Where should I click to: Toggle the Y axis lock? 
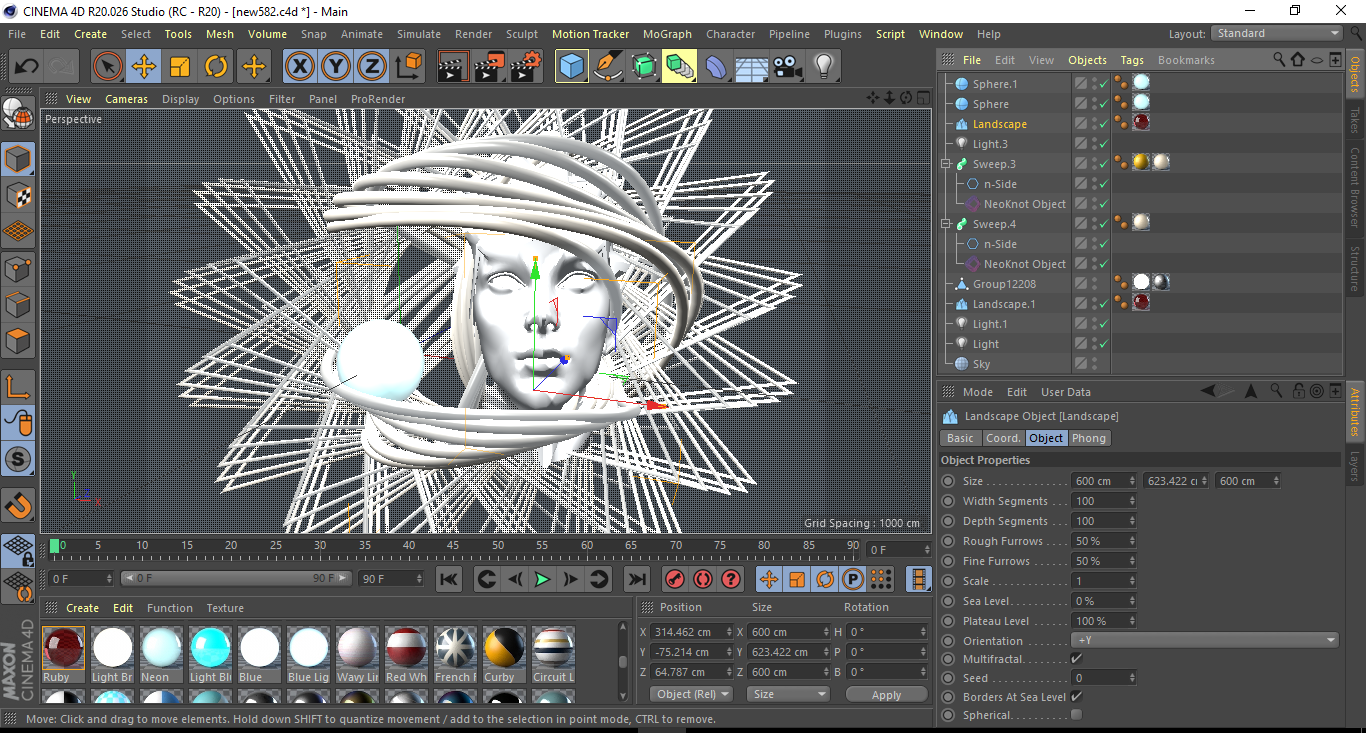336,67
